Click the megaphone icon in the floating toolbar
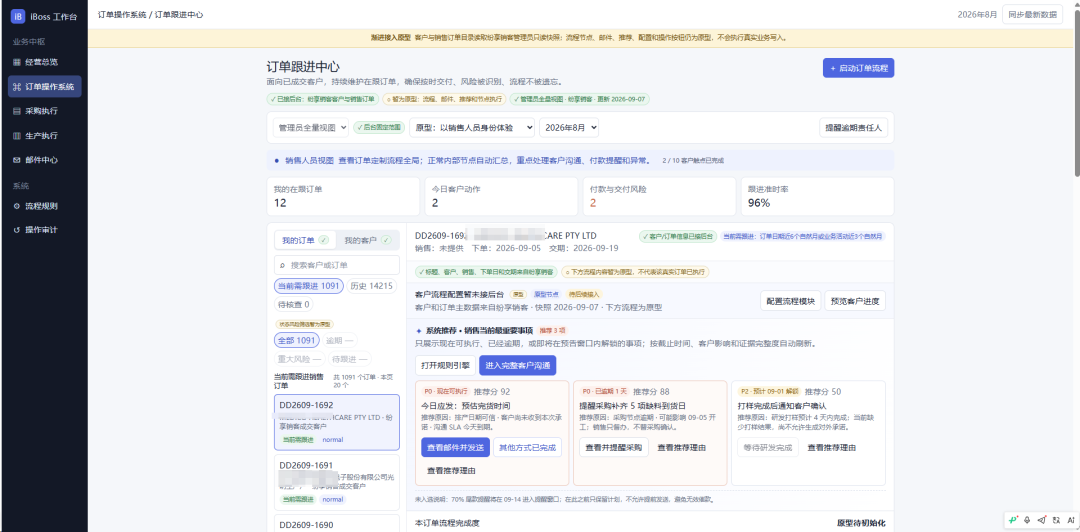This screenshot has width=1080, height=532. pos(1042,520)
